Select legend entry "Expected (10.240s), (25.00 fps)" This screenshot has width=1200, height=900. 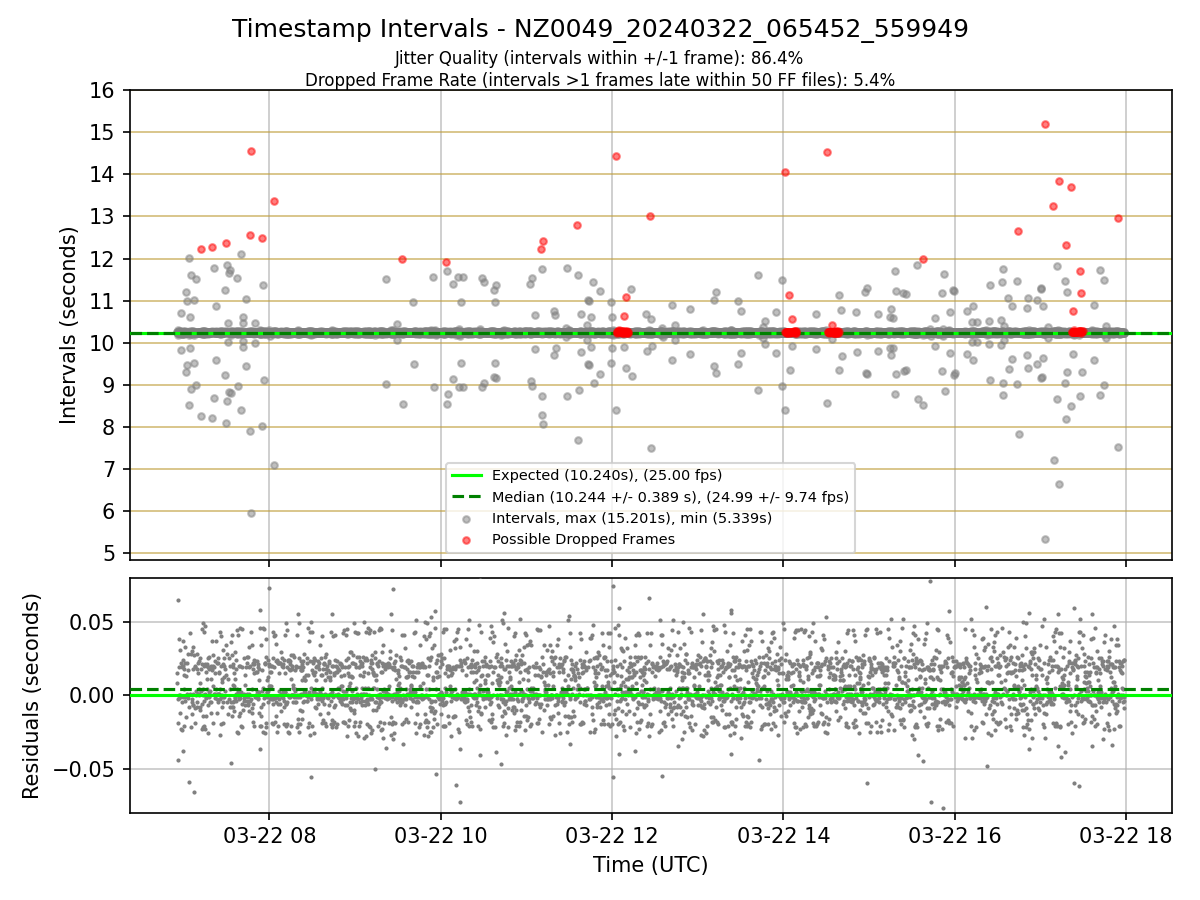pyautogui.click(x=607, y=475)
